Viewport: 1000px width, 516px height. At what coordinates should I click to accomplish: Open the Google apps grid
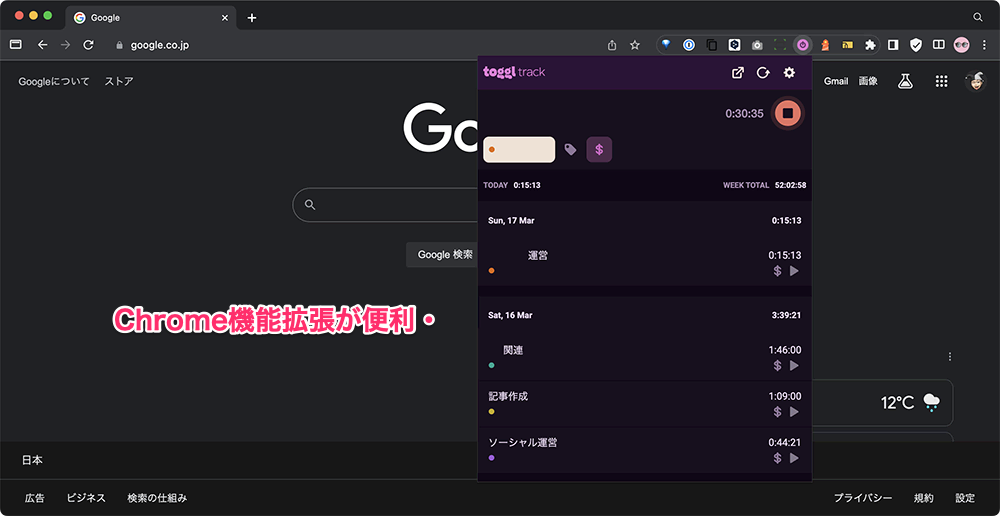(x=940, y=81)
